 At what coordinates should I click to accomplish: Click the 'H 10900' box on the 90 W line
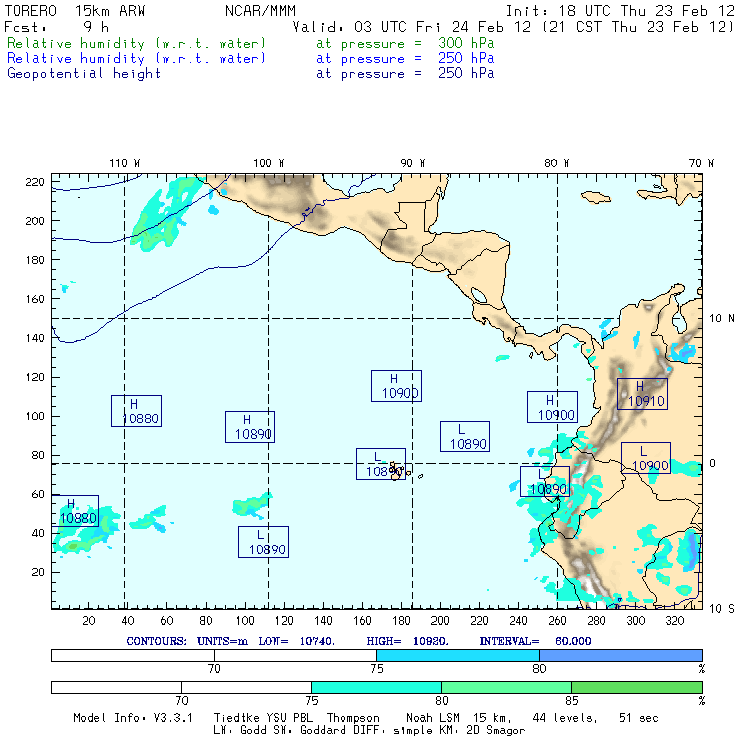(396, 386)
